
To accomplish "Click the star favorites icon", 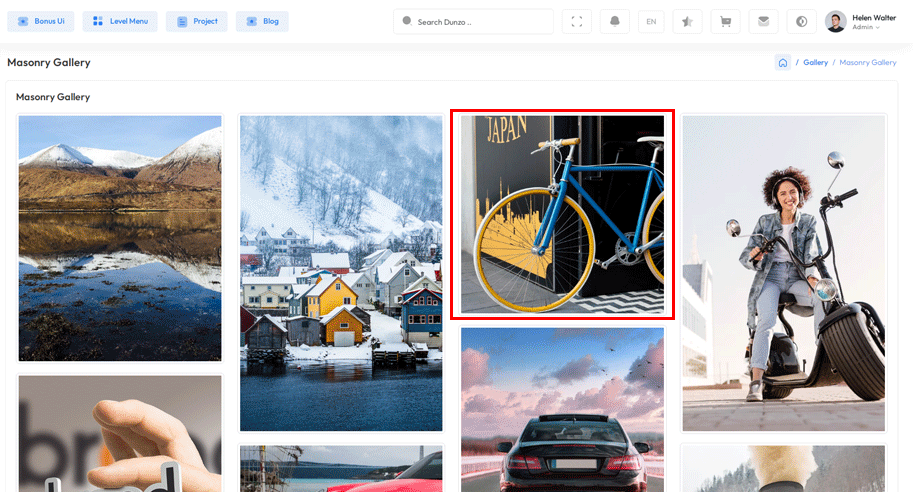I will 687,21.
